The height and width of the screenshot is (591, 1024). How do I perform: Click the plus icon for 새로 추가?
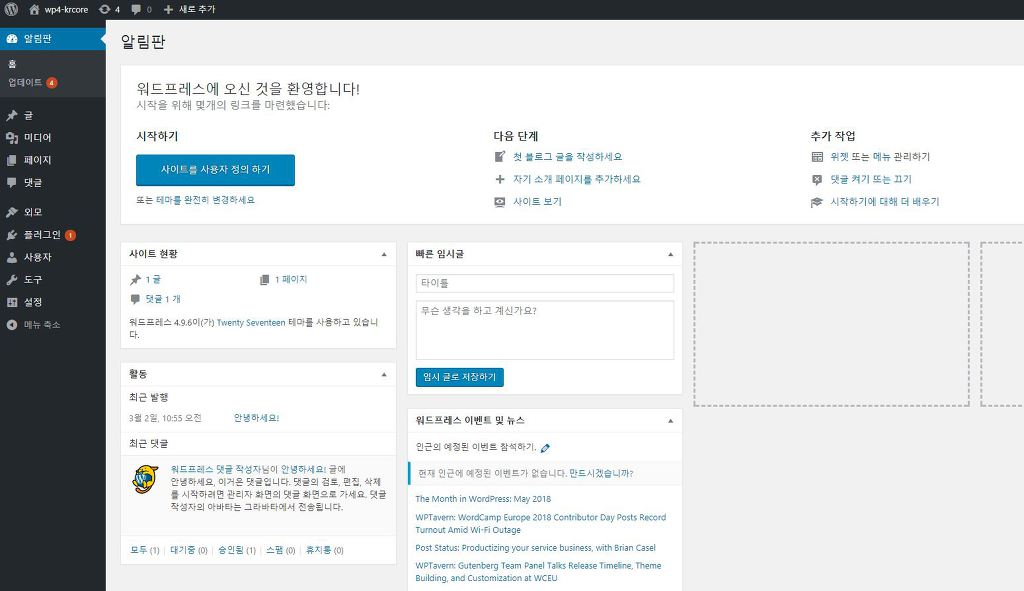(x=168, y=9)
